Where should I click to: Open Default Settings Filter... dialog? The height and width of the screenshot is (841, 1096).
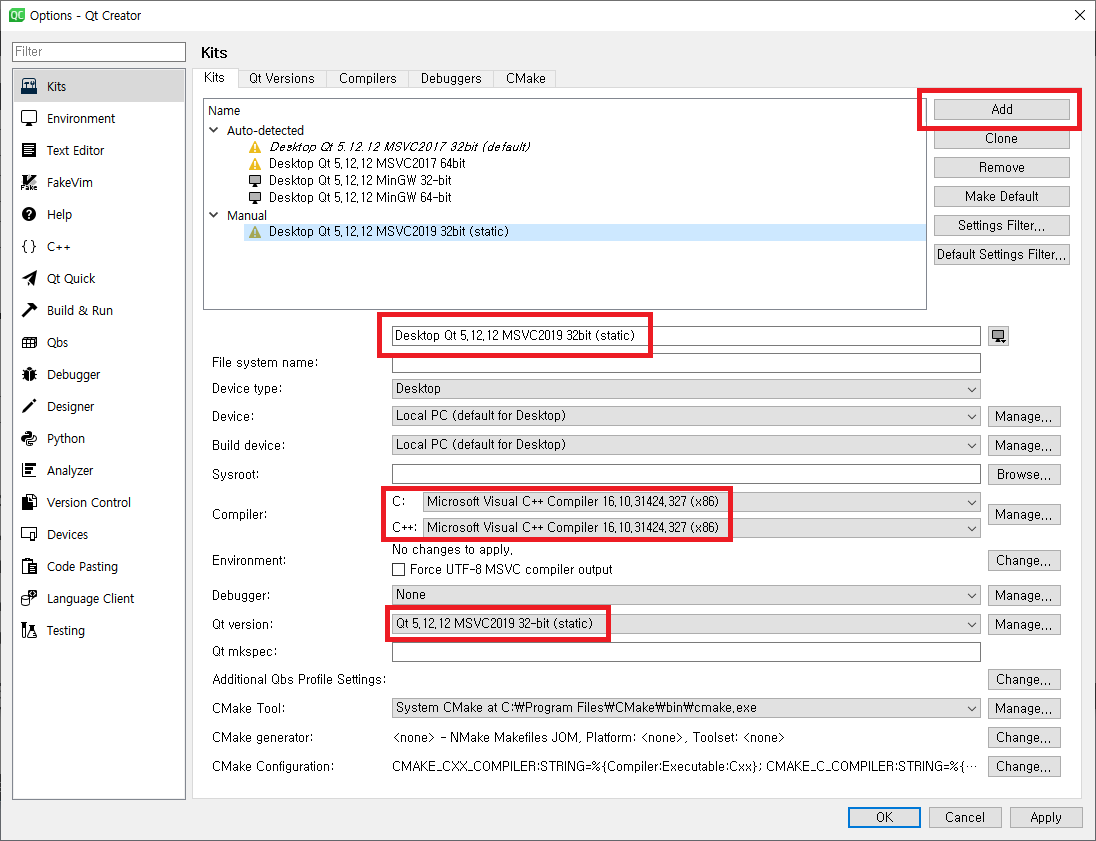point(1002,254)
